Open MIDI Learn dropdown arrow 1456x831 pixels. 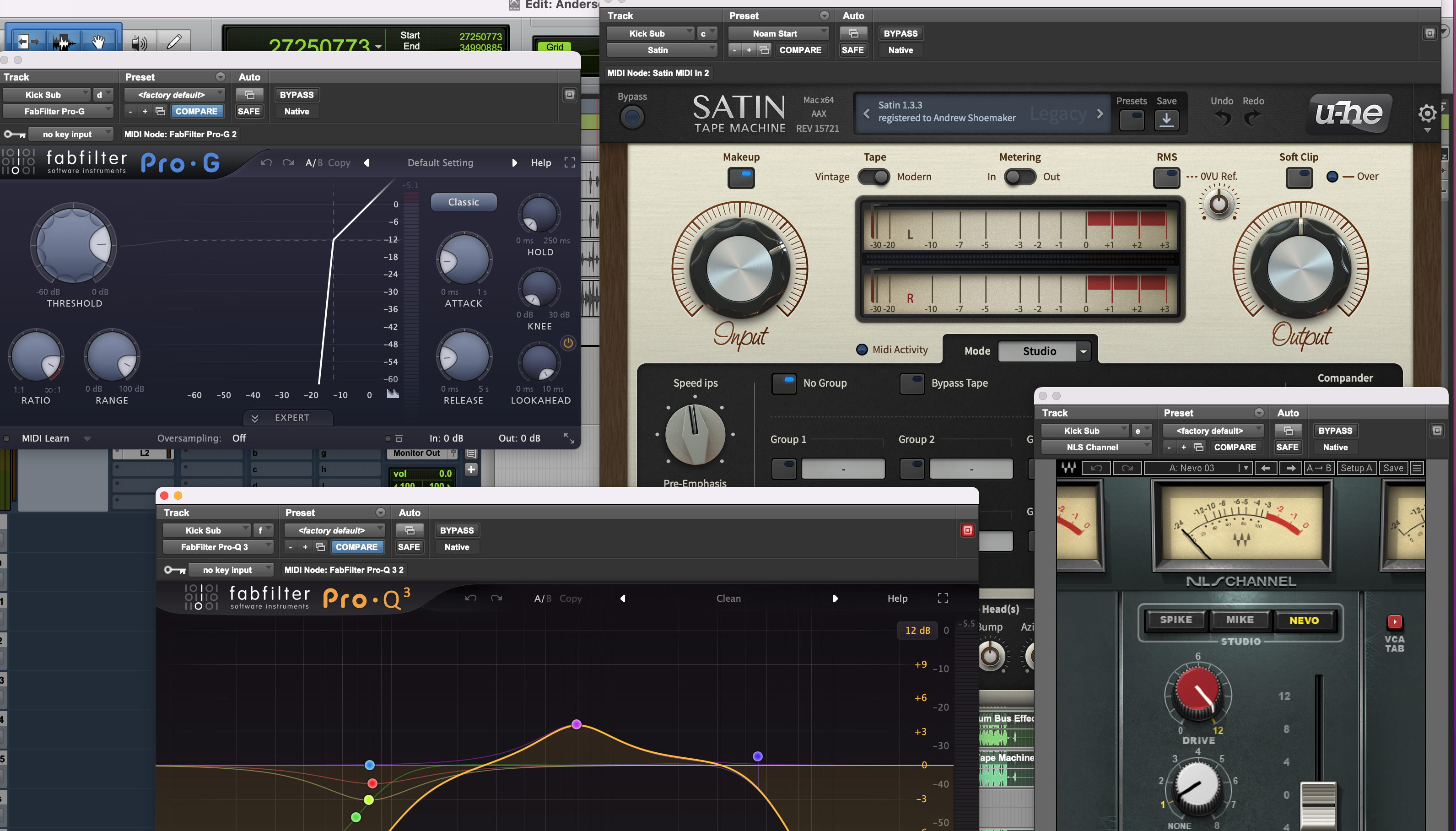coord(87,438)
